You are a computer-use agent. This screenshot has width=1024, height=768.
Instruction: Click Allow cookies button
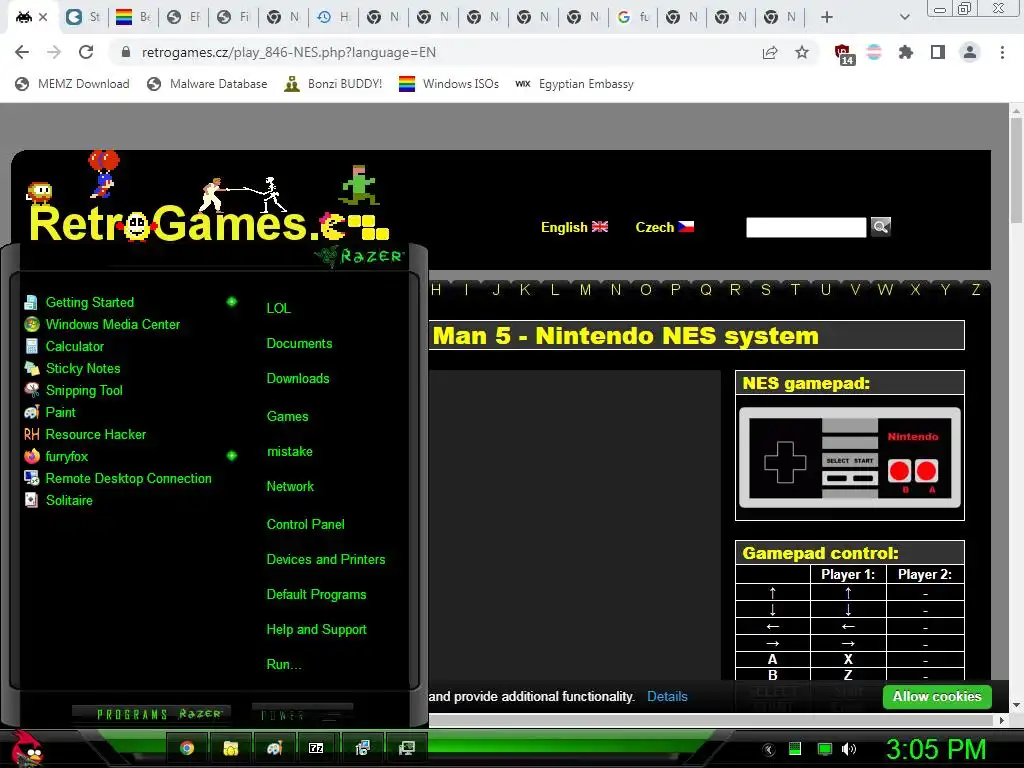click(x=936, y=697)
